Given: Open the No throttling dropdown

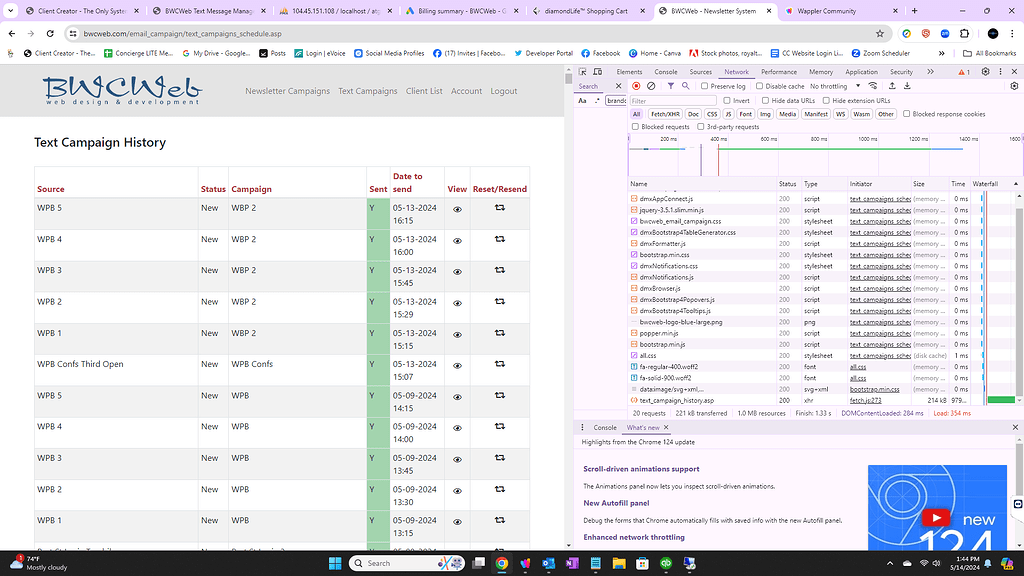Looking at the screenshot, I should click(830, 86).
